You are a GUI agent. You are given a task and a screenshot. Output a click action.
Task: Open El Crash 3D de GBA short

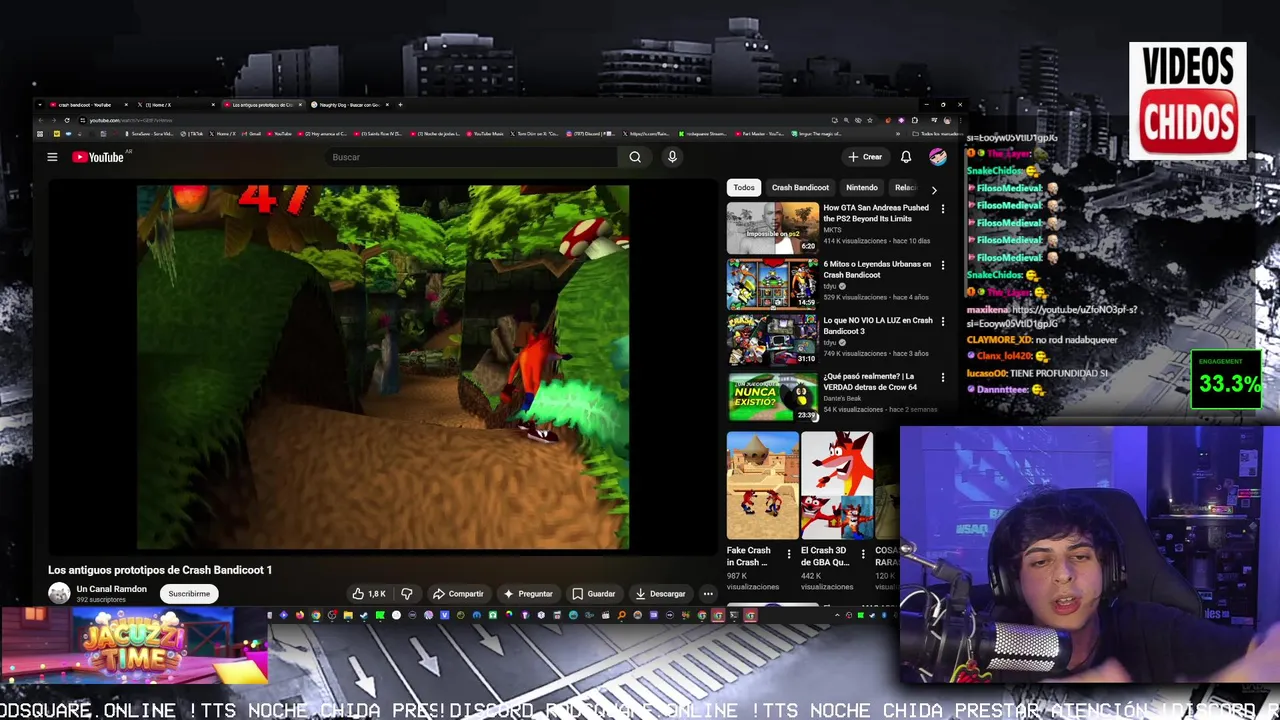pyautogui.click(x=837, y=486)
